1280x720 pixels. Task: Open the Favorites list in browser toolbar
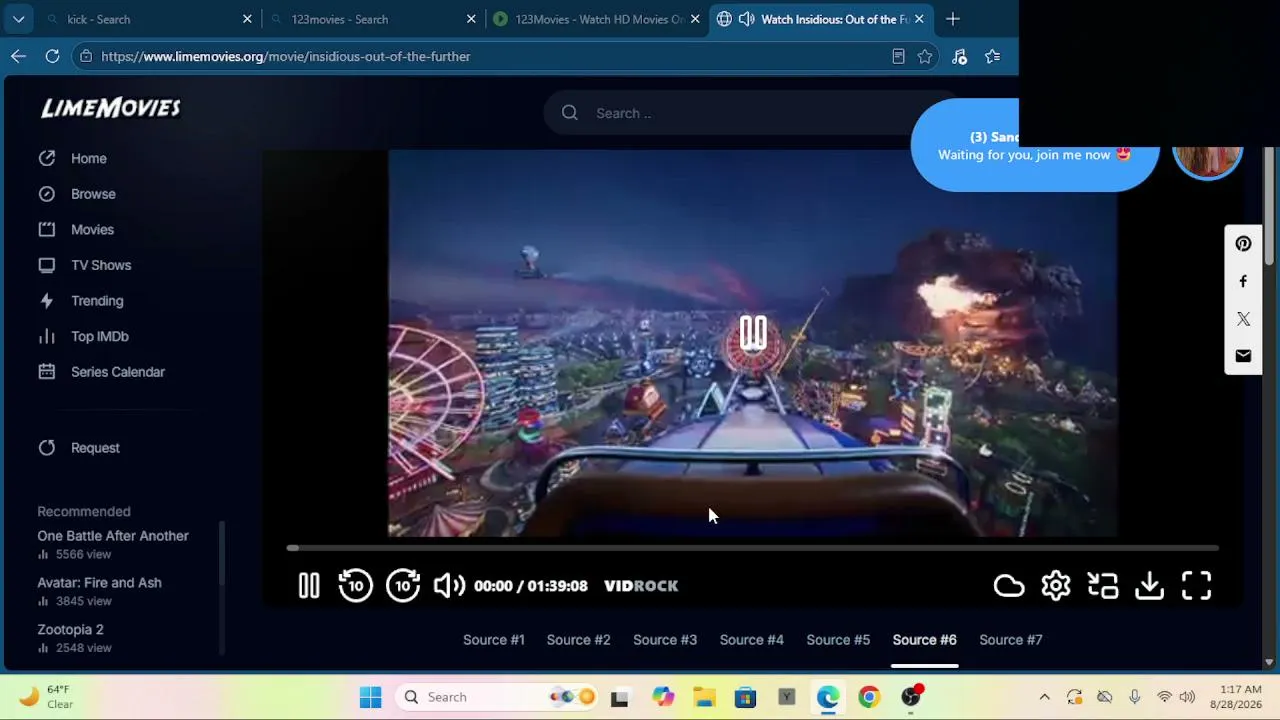992,57
